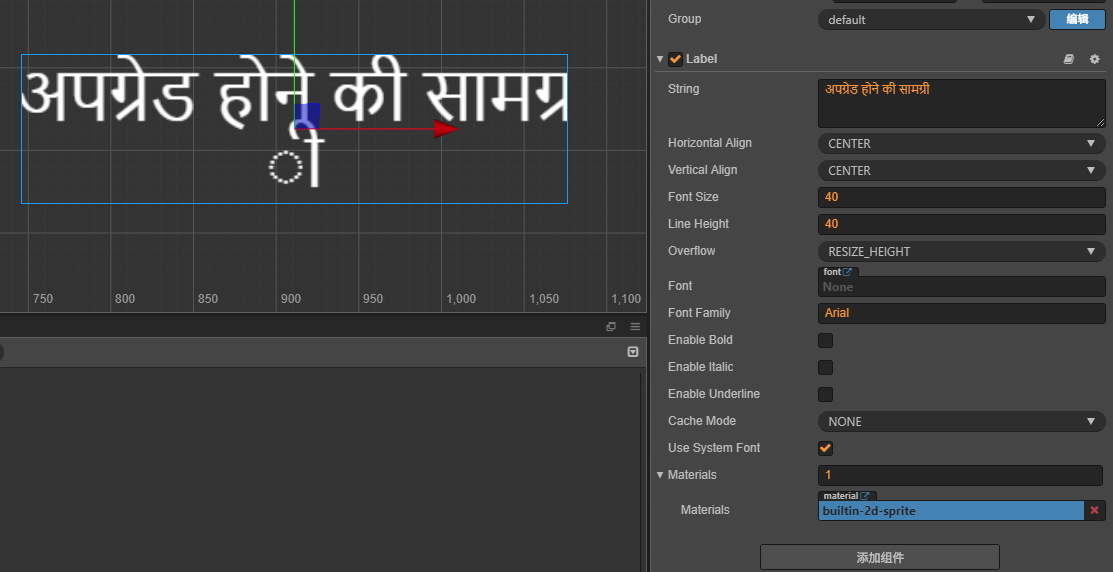This screenshot has width=1113, height=572.
Task: Click the String resize handle corner
Action: [x=1100, y=123]
